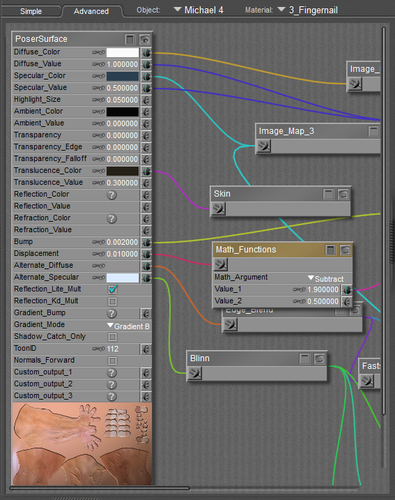Click the Specular_Color key animation icon

[98, 76]
